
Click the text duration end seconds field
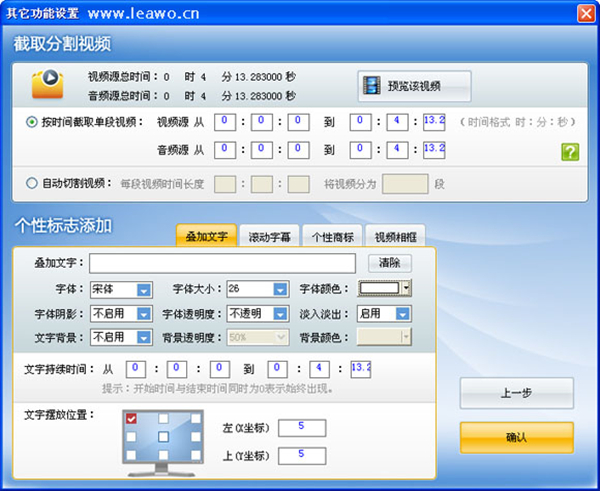[360, 369]
